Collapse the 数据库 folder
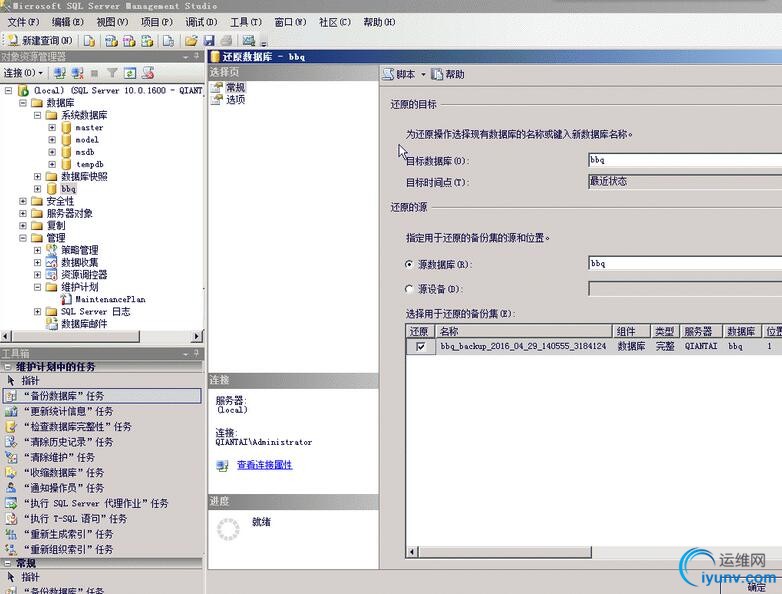This screenshot has width=782, height=594. [x=22, y=103]
